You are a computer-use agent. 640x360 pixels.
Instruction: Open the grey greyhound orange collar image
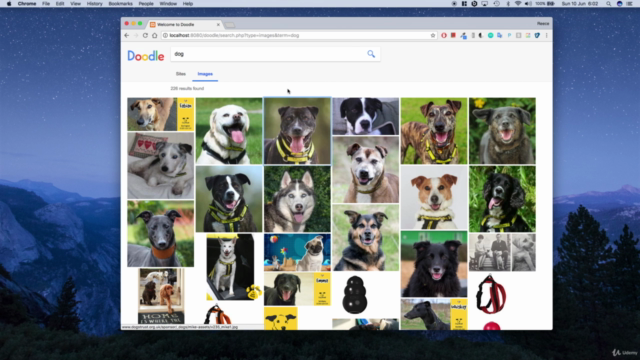click(x=160, y=233)
